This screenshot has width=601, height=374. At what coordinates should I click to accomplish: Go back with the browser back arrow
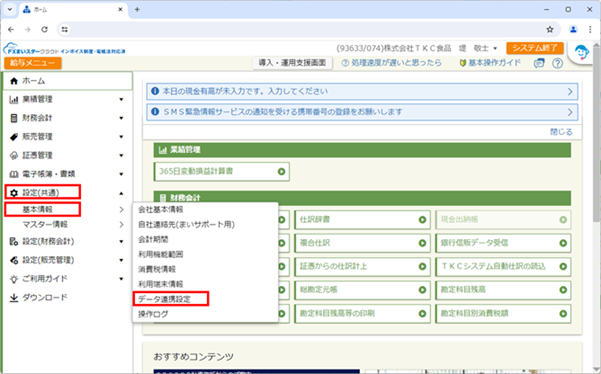pyautogui.click(x=11, y=30)
